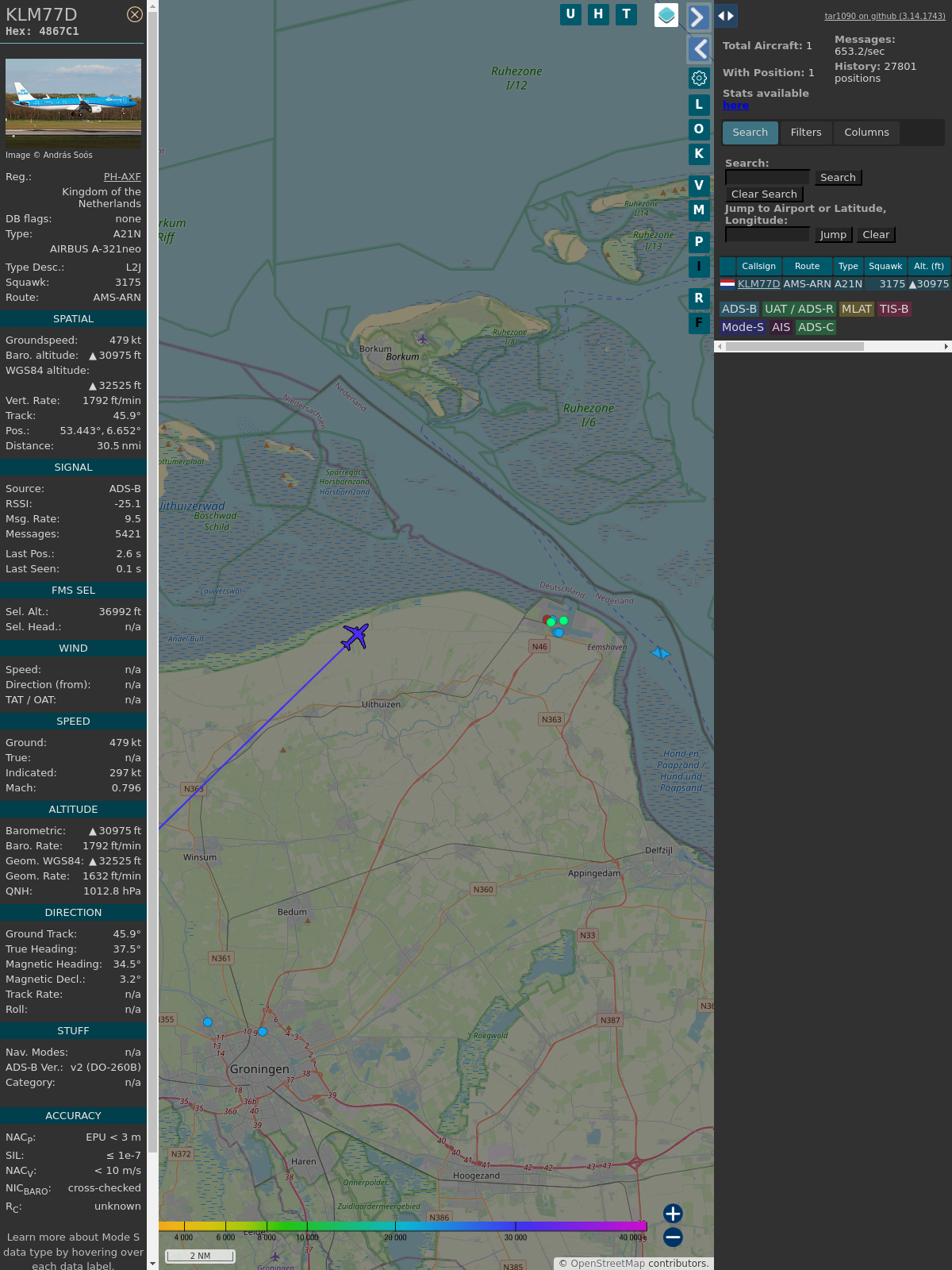Select the KLM77D airplane icon on map
The image size is (952, 1270).
[x=355, y=636]
